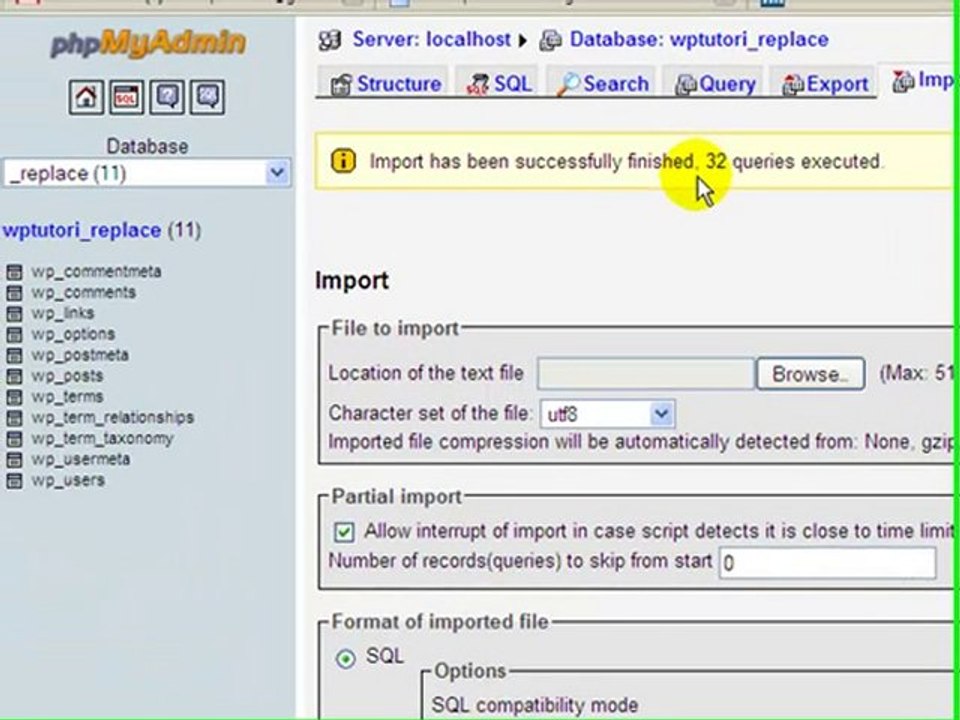Image resolution: width=960 pixels, height=720 pixels.
Task: Click the wp_users table icon
Action: click(14, 480)
